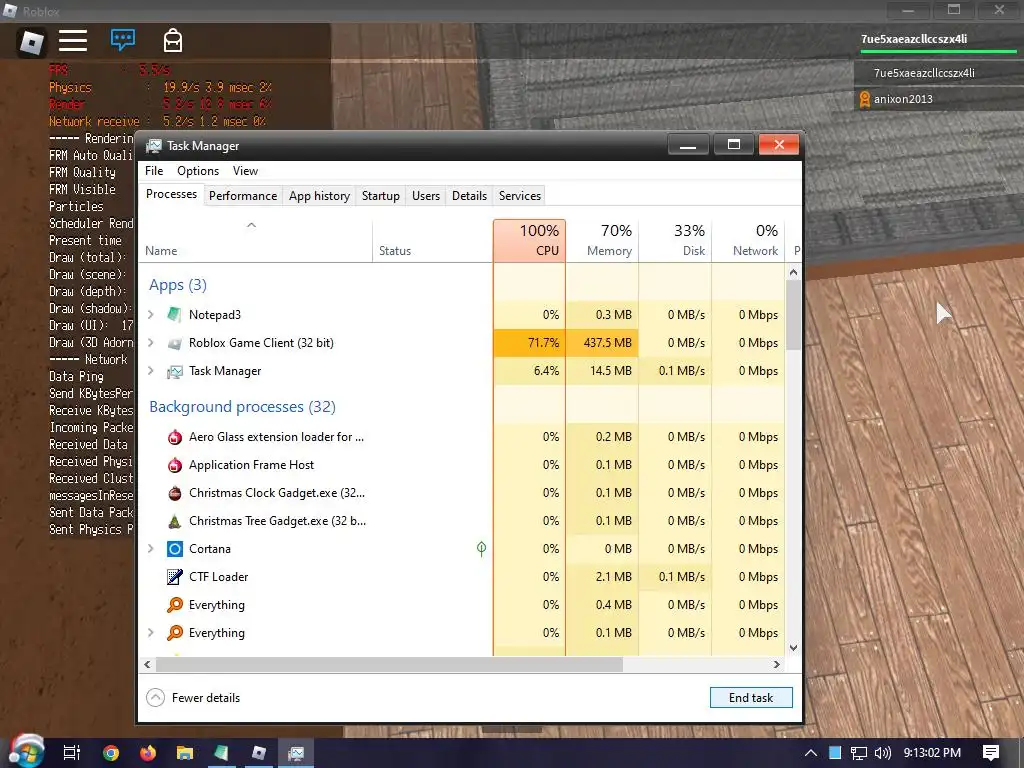Click the Background processes (32) heading
This screenshot has height=768, width=1024.
(242, 407)
